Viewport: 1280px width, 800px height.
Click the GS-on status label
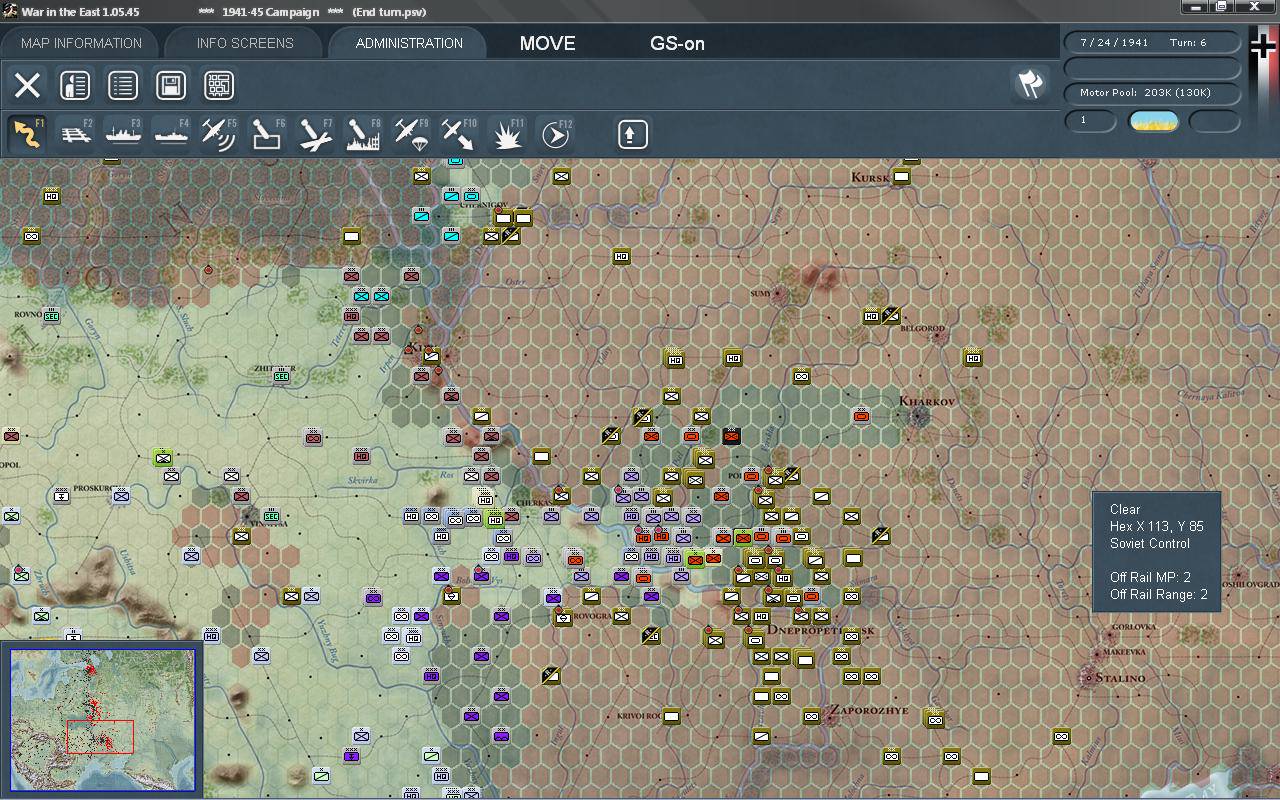(x=677, y=43)
